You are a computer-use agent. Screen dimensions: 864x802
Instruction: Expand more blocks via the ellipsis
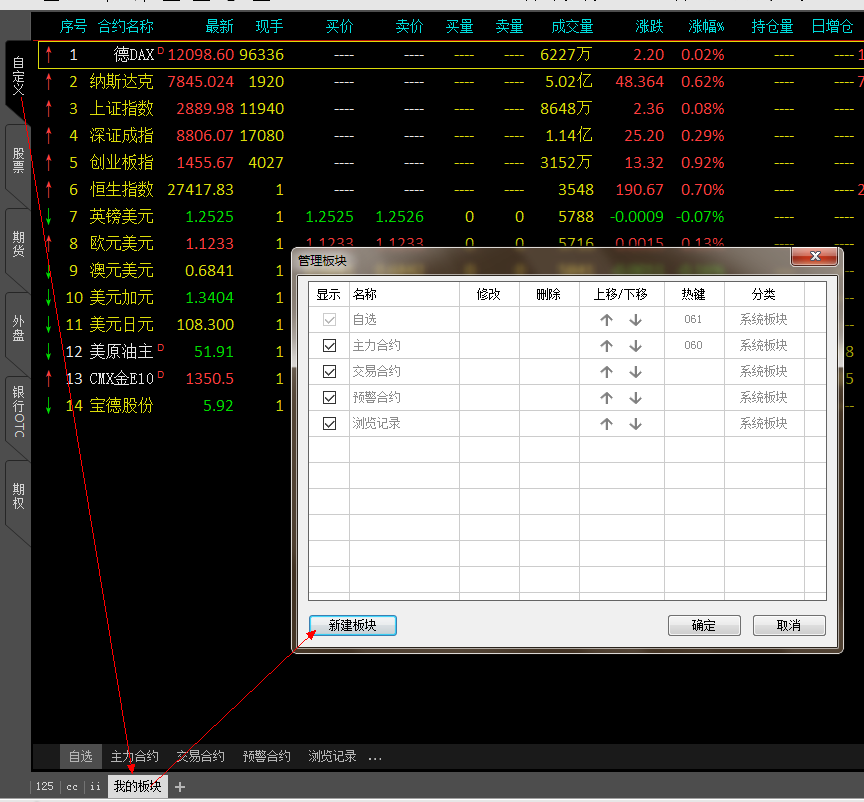[375, 757]
